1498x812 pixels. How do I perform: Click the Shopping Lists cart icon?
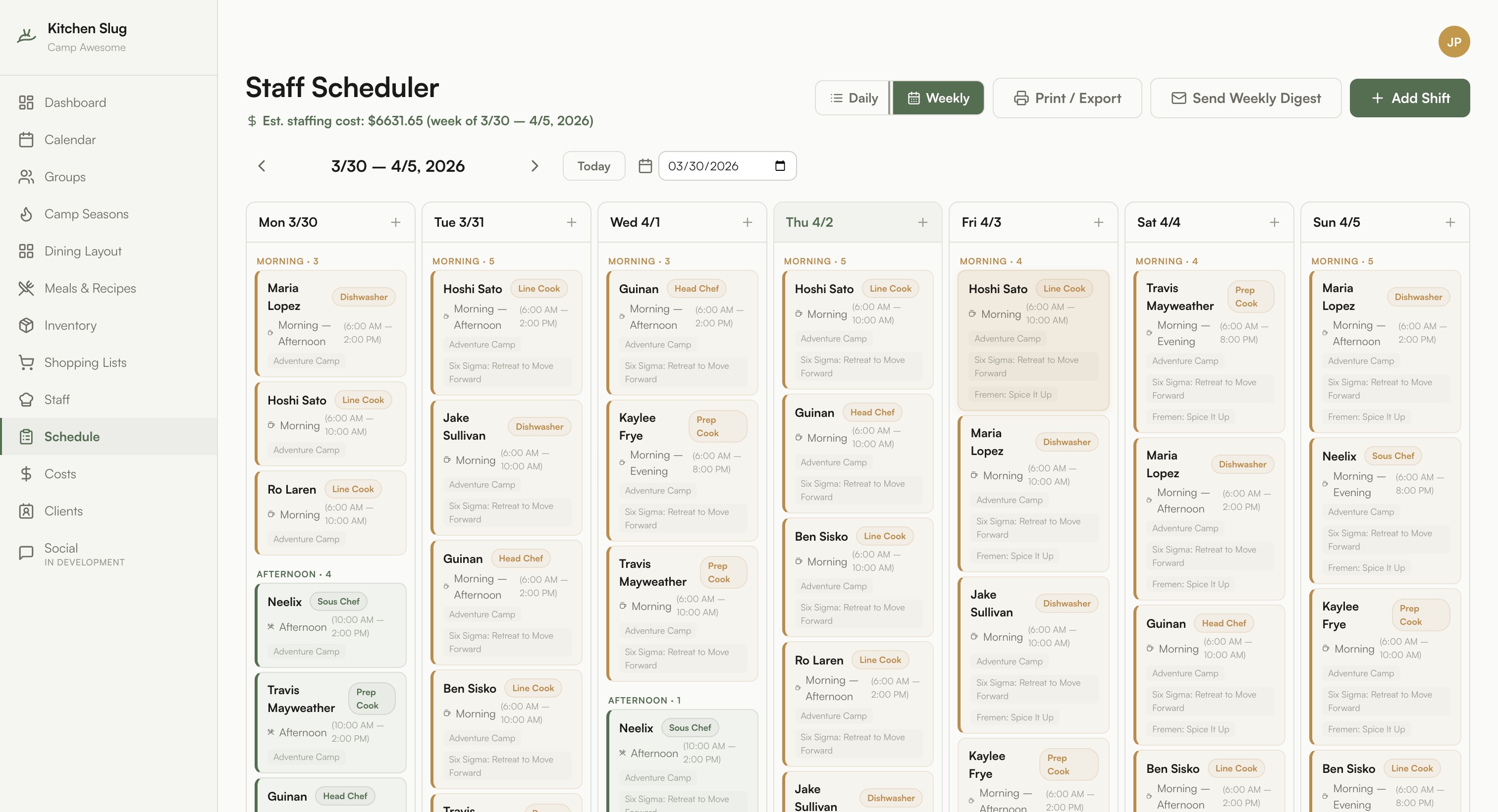tap(26, 363)
